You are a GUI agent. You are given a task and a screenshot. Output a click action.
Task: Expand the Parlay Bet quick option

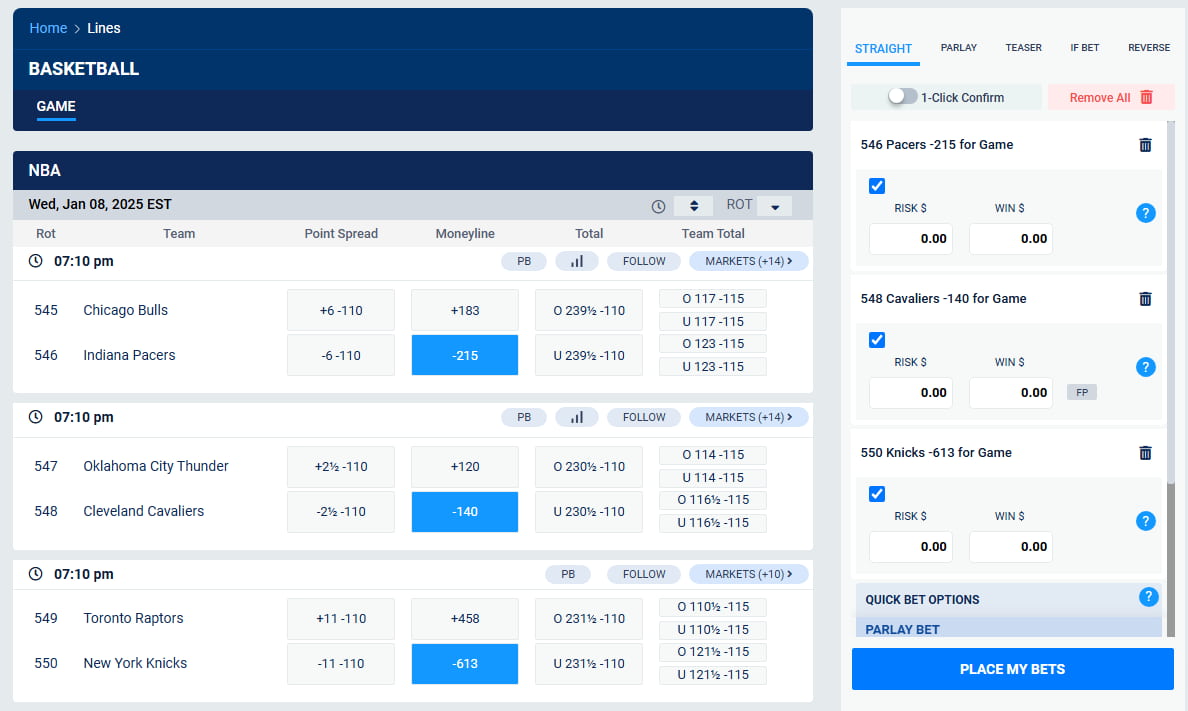point(1008,628)
